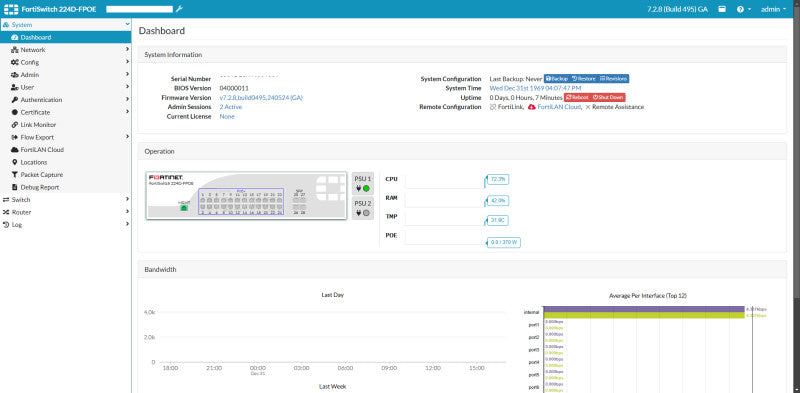Click the Debug Report file icon
Image resolution: width=800 pixels, height=393 pixels.
click(x=15, y=187)
